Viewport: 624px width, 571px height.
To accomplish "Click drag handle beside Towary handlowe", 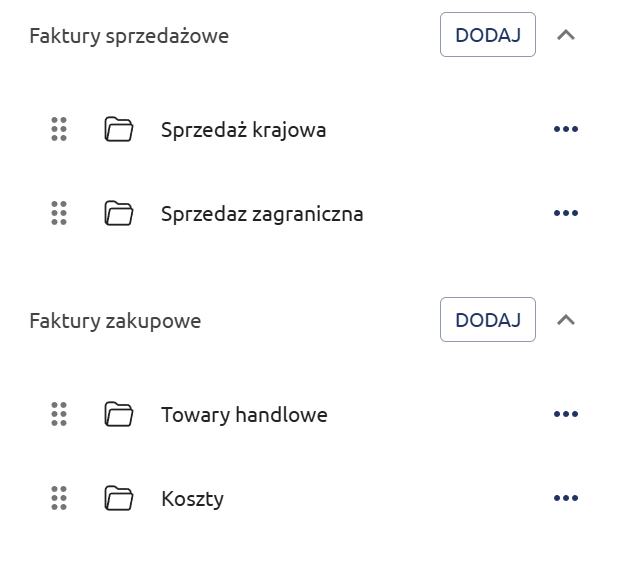I will 58,414.
